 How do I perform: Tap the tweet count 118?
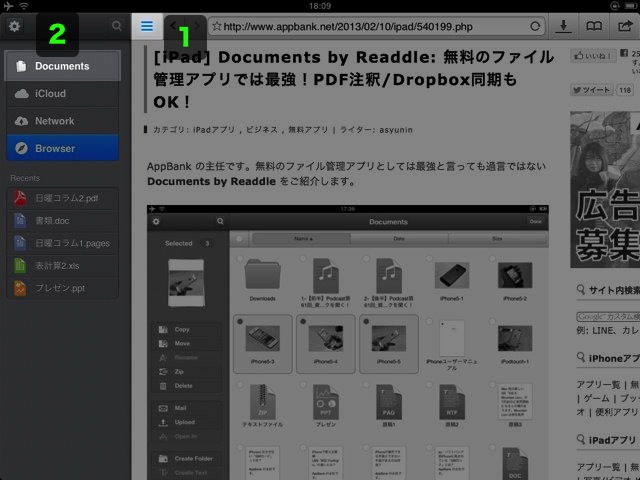[625, 90]
